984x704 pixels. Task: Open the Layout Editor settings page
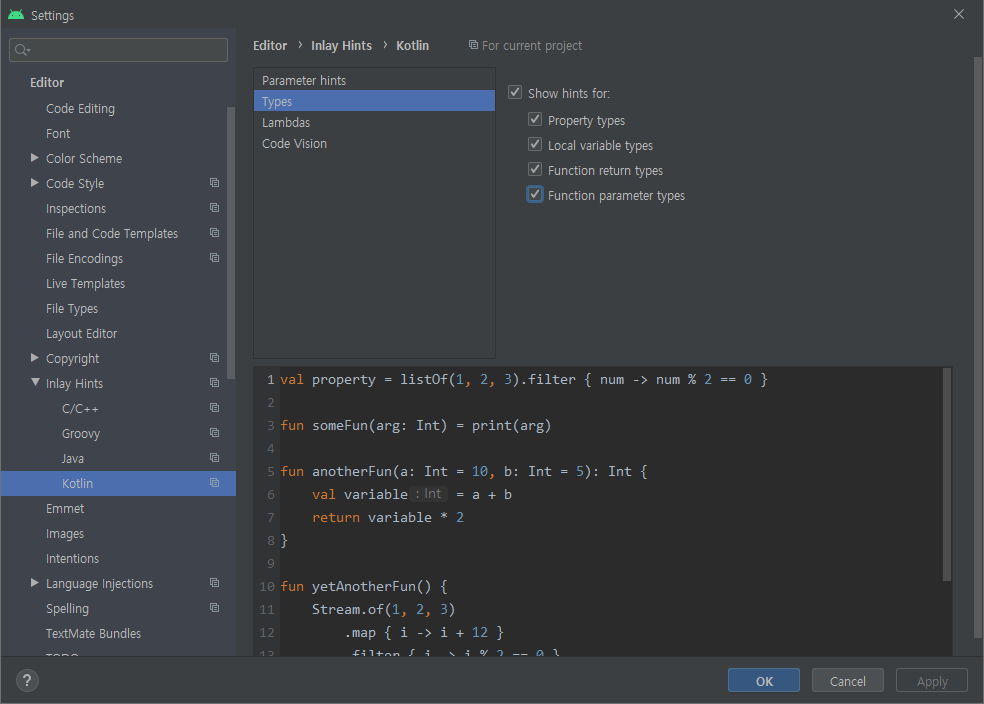82,333
